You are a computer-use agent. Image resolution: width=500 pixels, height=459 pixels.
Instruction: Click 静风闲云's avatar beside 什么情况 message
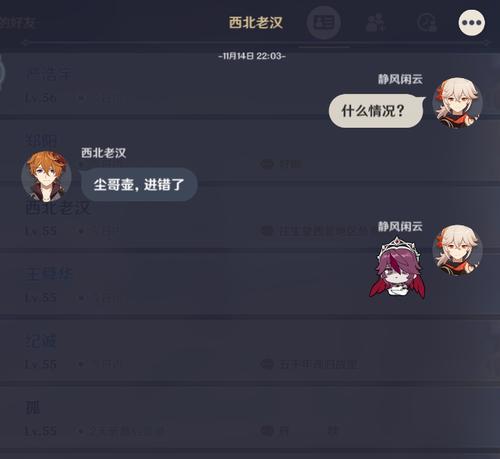457,103
